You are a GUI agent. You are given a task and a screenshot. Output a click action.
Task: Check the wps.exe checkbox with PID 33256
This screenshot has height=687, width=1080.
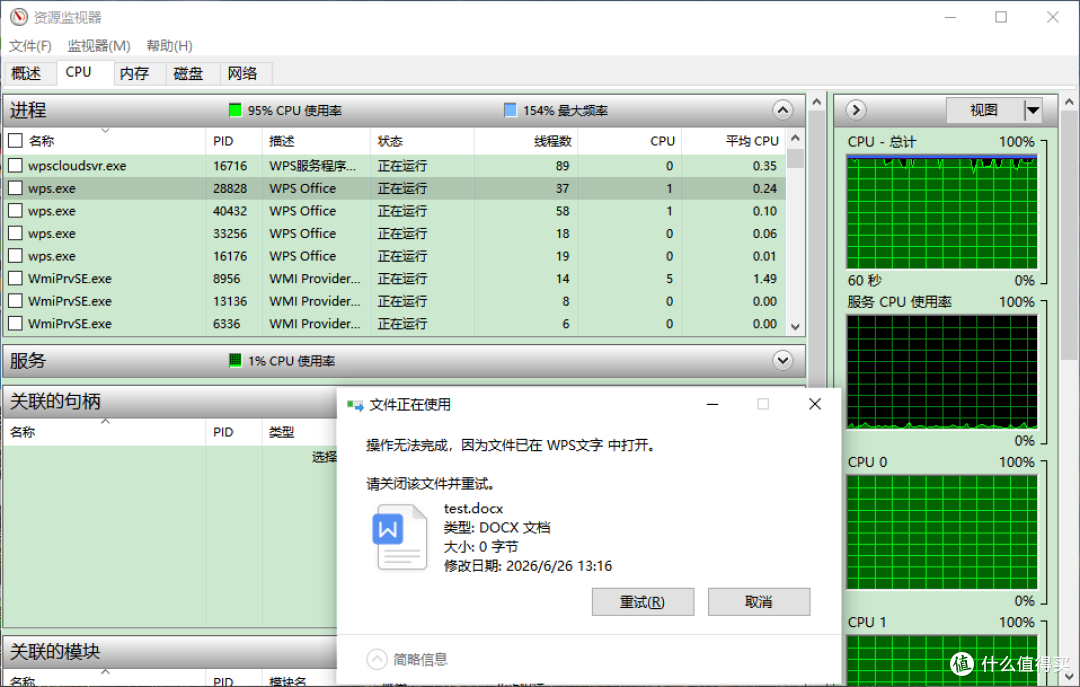tap(15, 234)
